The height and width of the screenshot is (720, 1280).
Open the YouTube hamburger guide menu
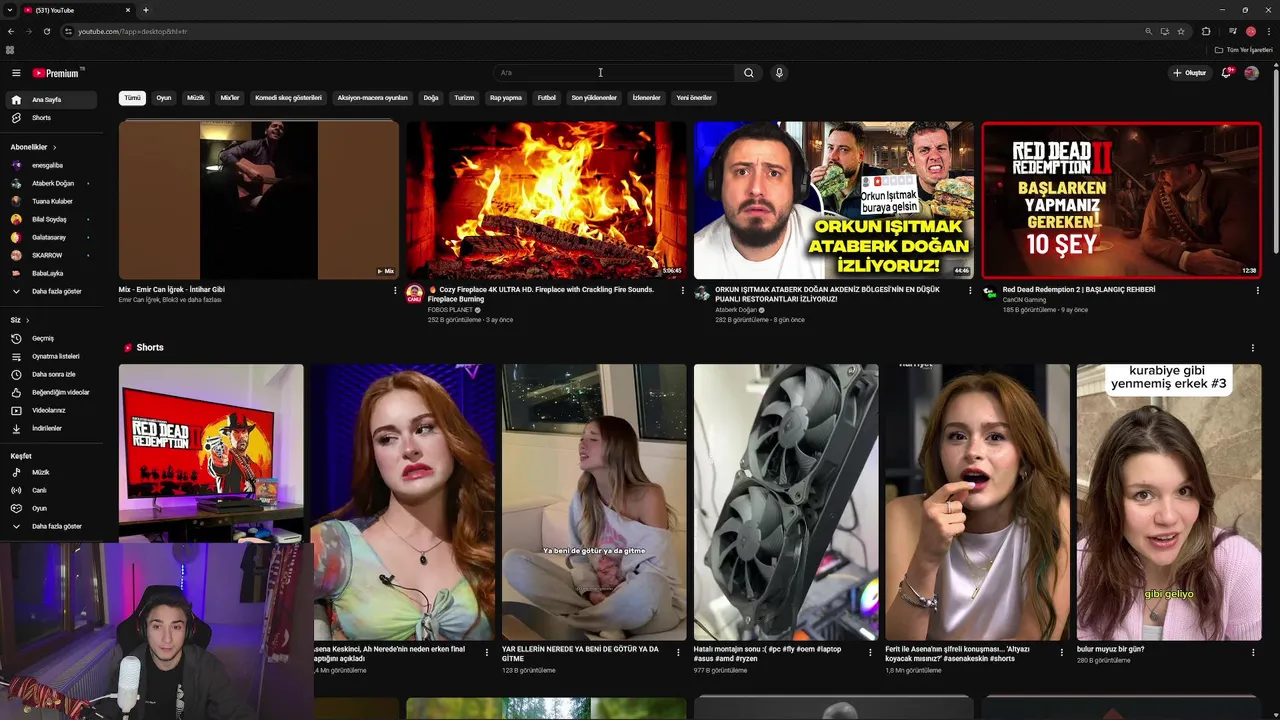point(16,73)
